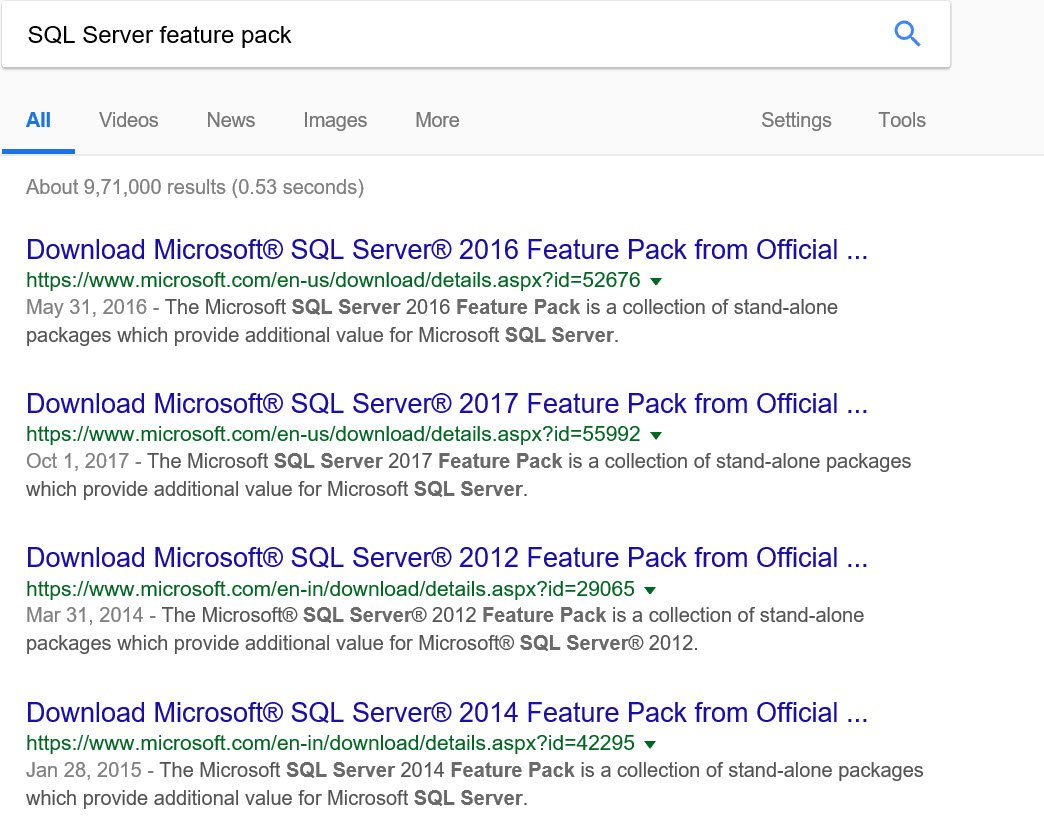Click the green URL ending id=29065
This screenshot has width=1044, height=837.
(x=330, y=589)
